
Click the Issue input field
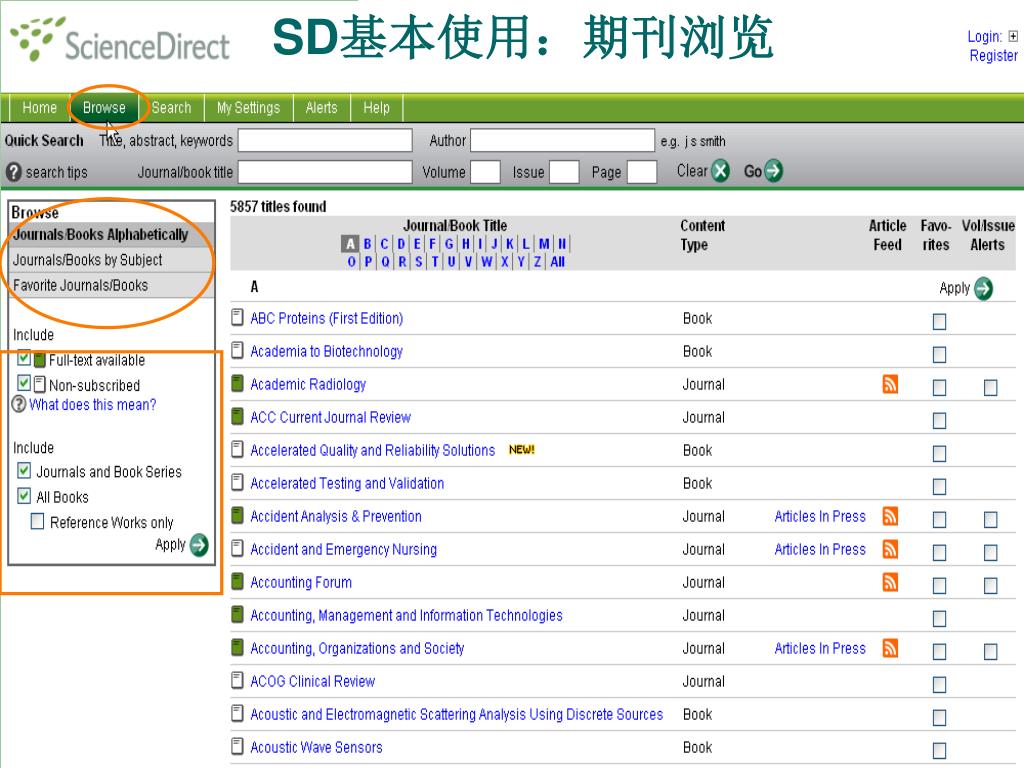pos(564,172)
